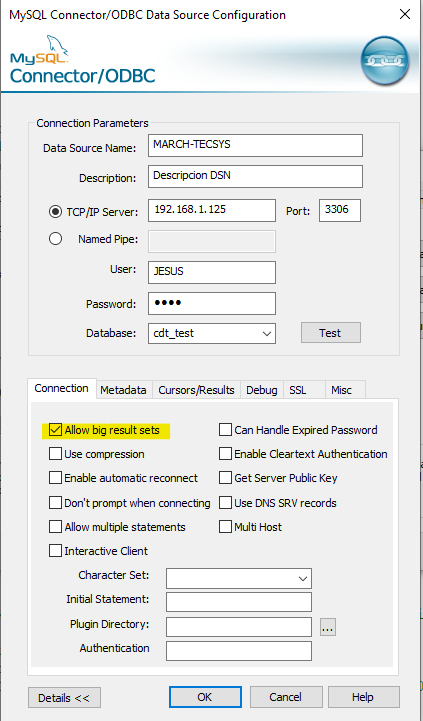Viewport: 423px width, 721px height.
Task: Focus the Initial Statement field
Action: (x=239, y=602)
